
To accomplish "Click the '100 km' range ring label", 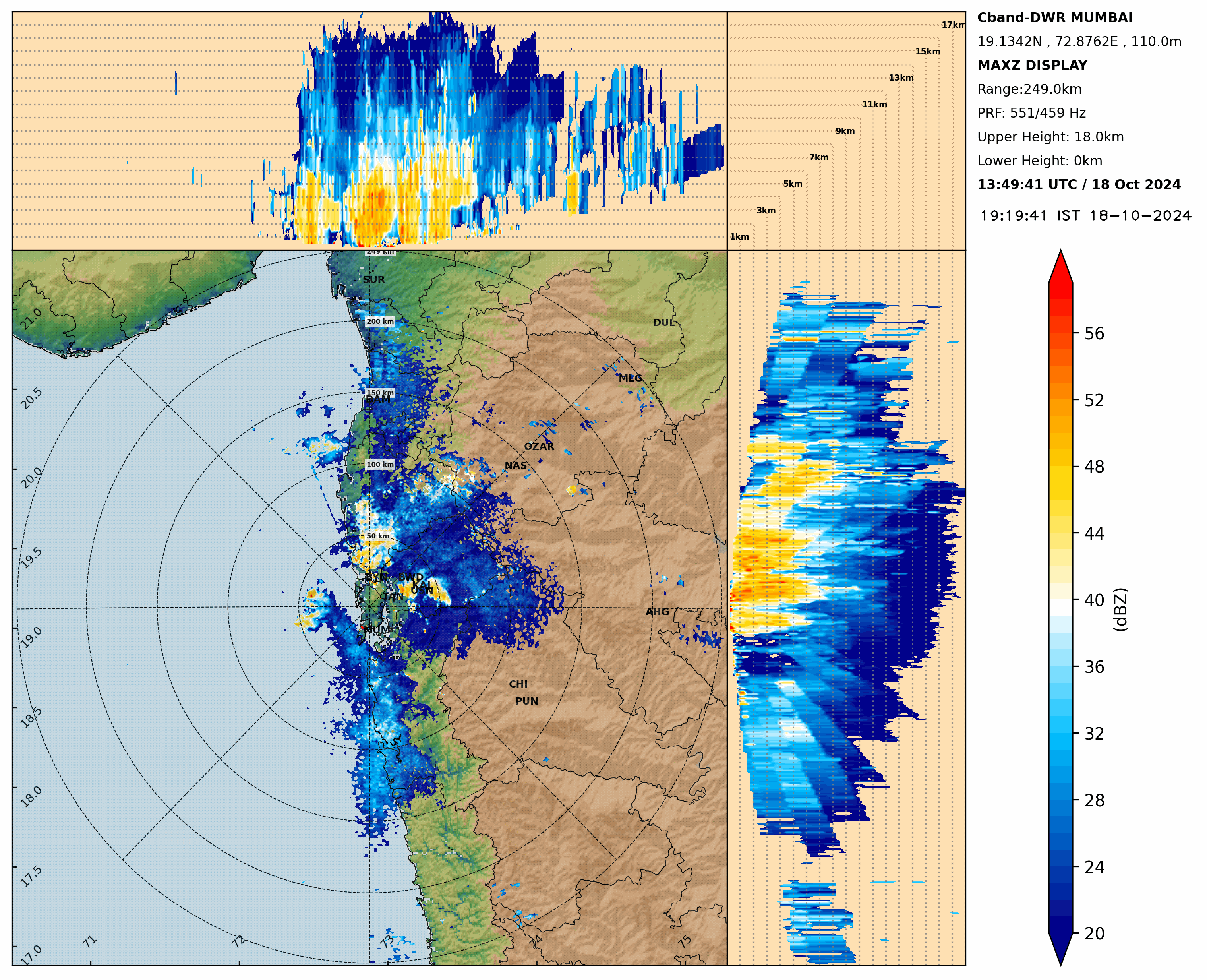I will tap(380, 465).
